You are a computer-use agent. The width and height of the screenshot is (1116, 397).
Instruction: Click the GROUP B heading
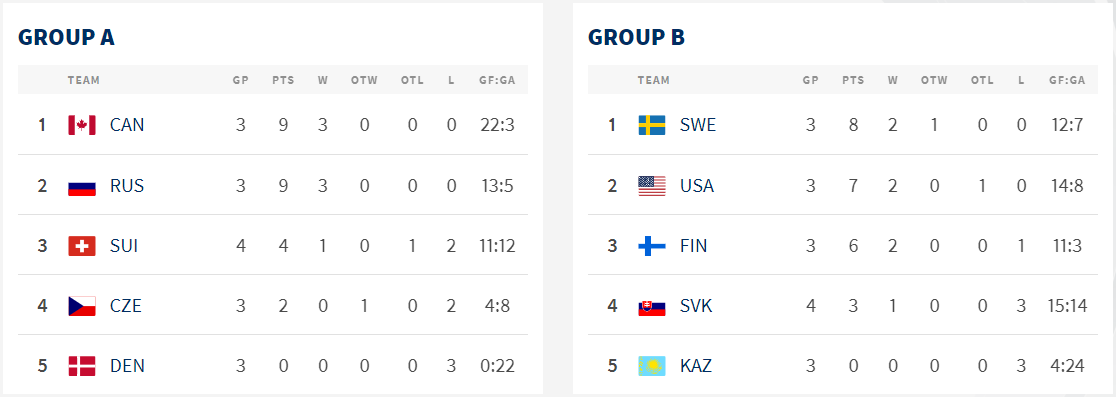[x=636, y=37]
